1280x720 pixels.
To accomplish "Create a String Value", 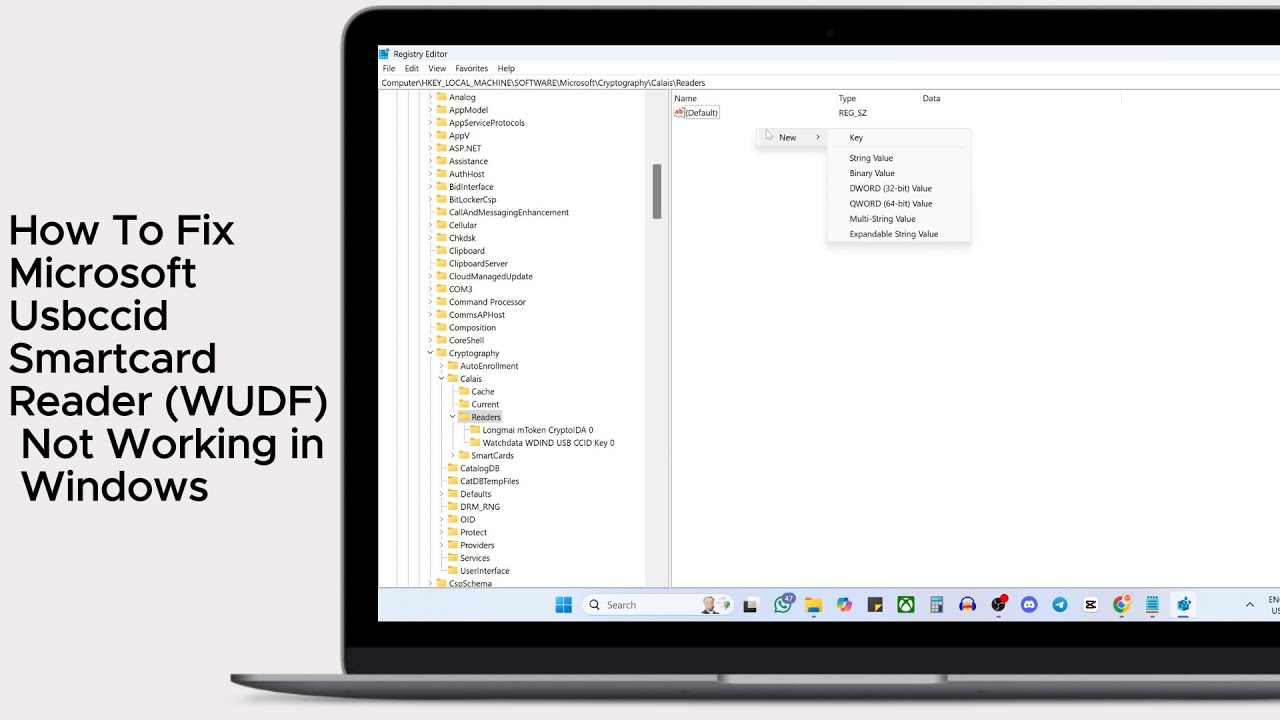I will coord(898,158).
